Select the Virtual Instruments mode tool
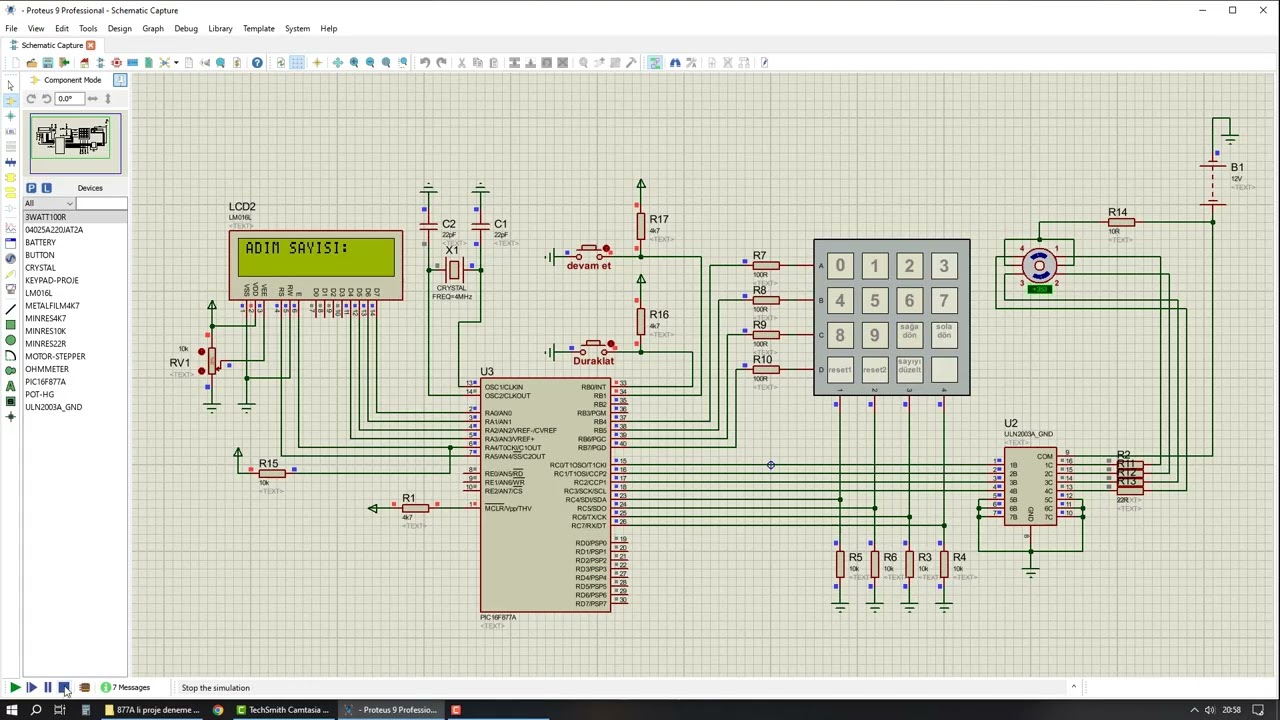 point(10,290)
